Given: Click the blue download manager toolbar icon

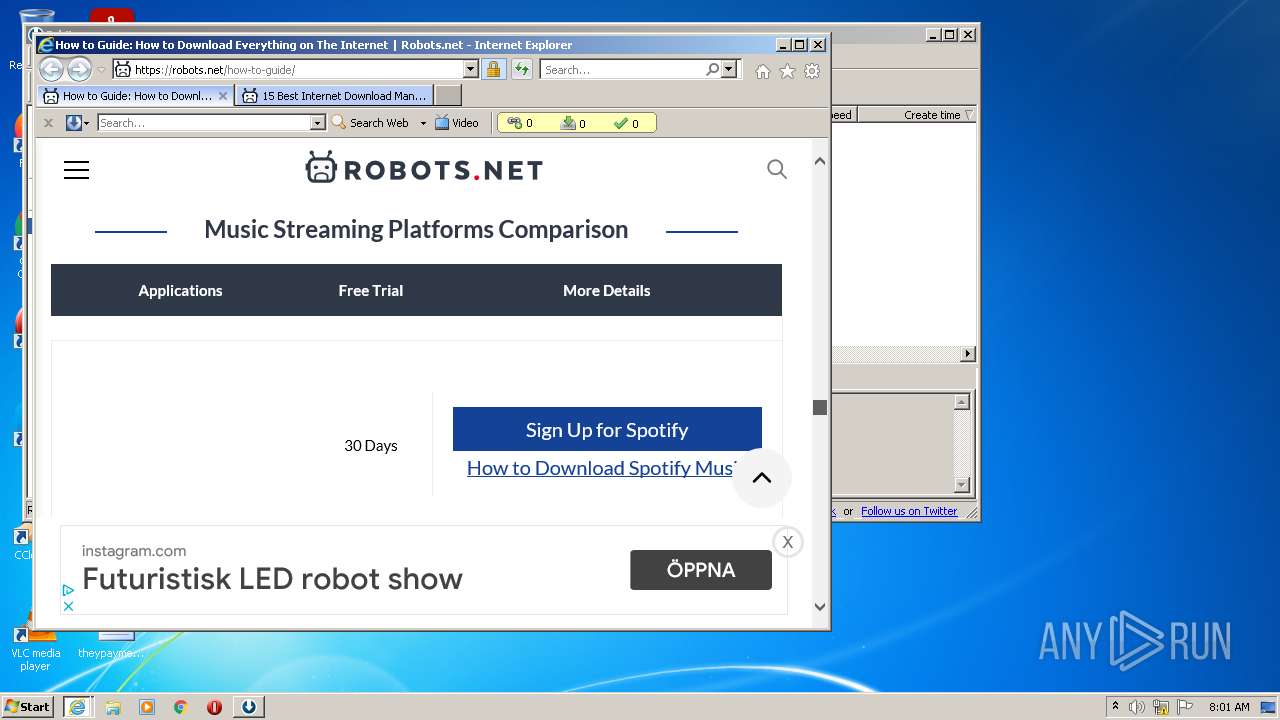Looking at the screenshot, I should (73, 123).
